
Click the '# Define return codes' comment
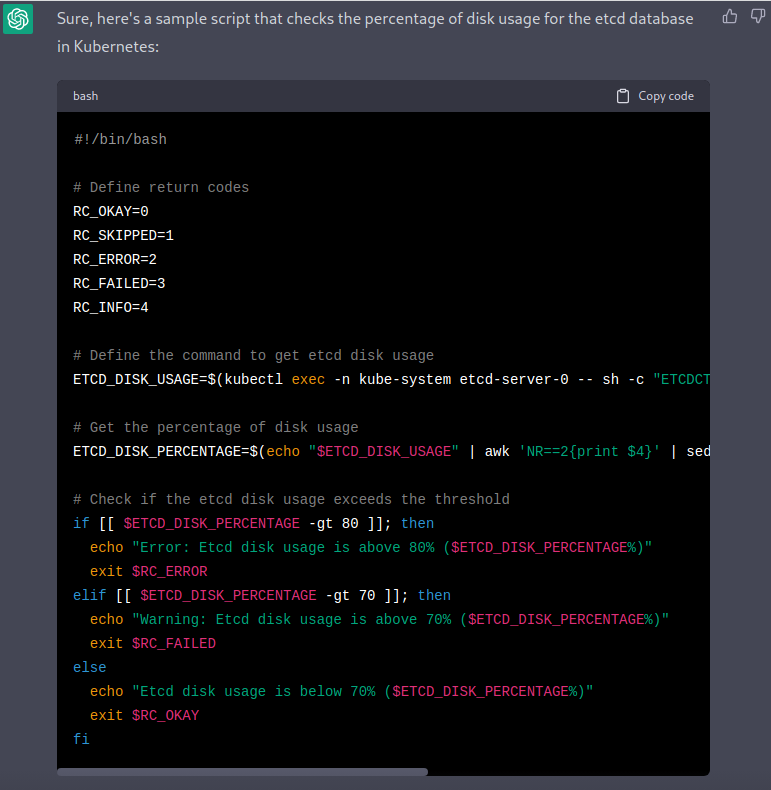coord(161,187)
